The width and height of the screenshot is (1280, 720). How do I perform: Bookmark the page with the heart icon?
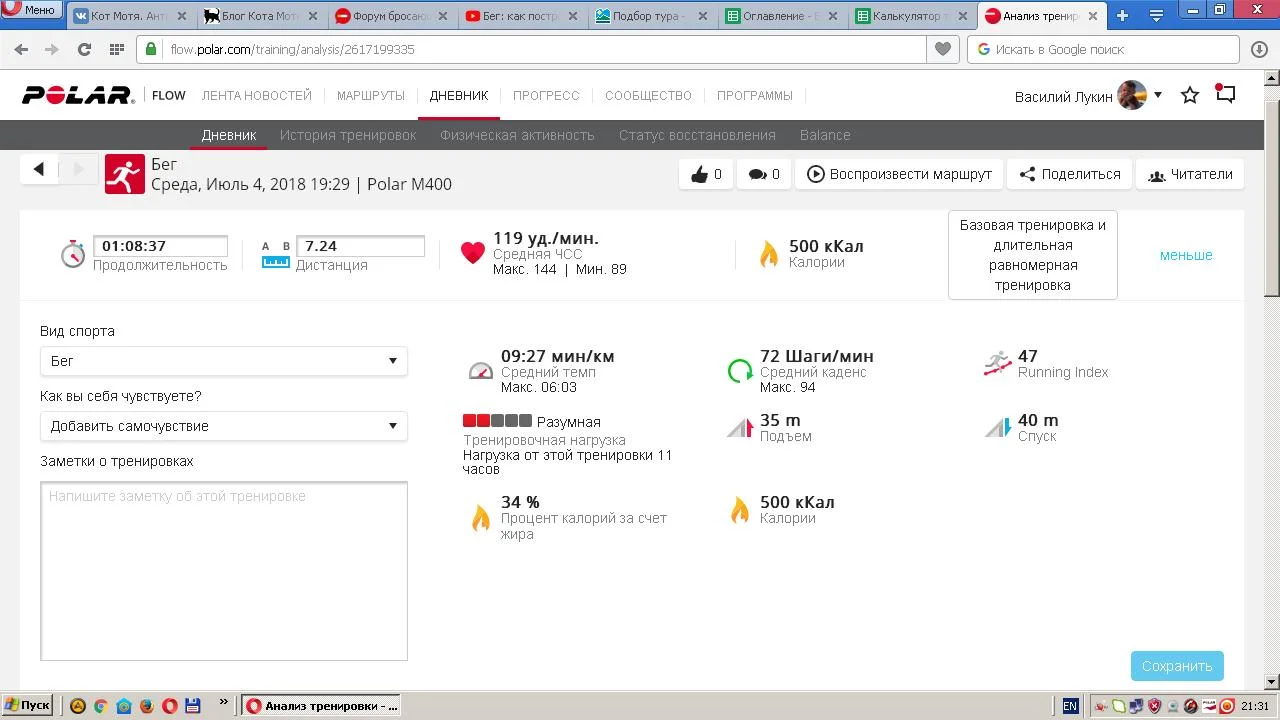pyautogui.click(x=942, y=49)
